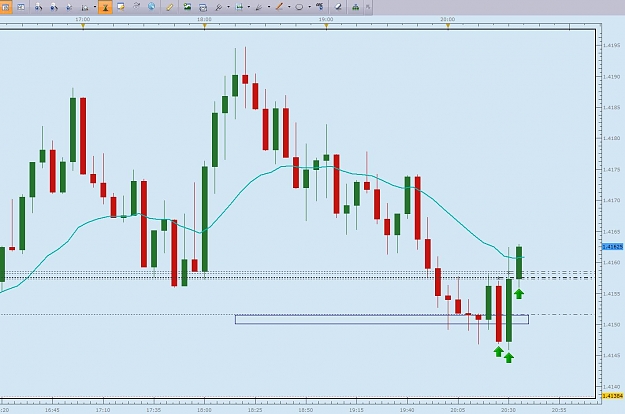
Task: Toggle the orange-highlighted hourglass toolbar button
Action: 105,7
